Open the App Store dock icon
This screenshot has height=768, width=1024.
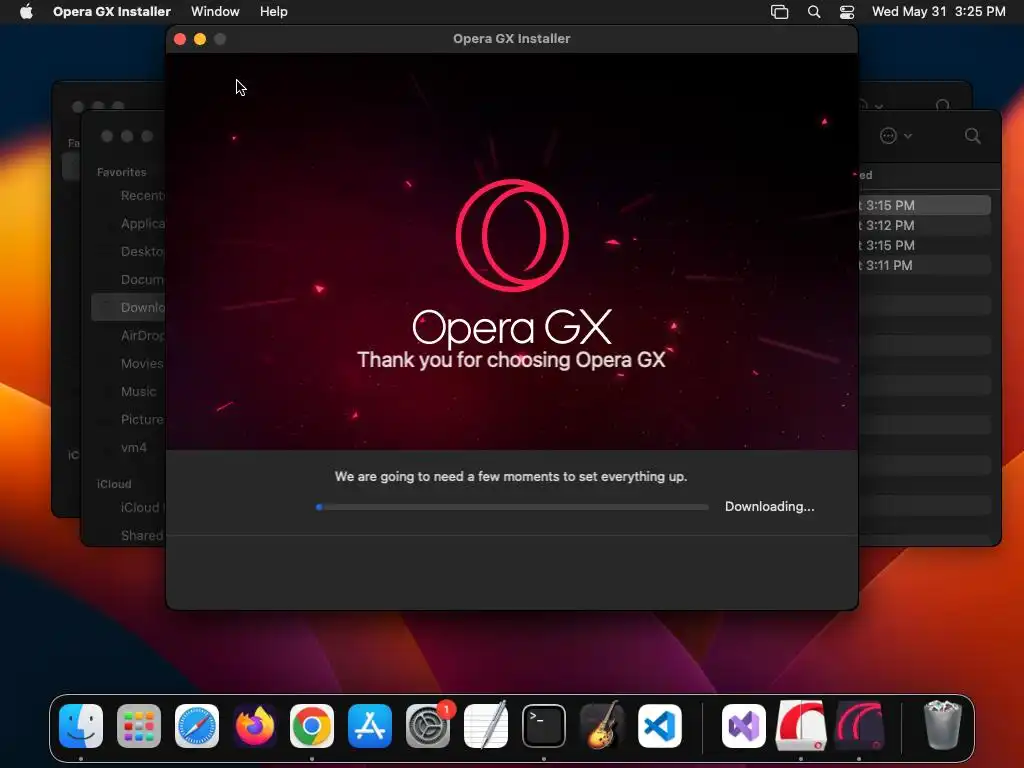point(370,726)
